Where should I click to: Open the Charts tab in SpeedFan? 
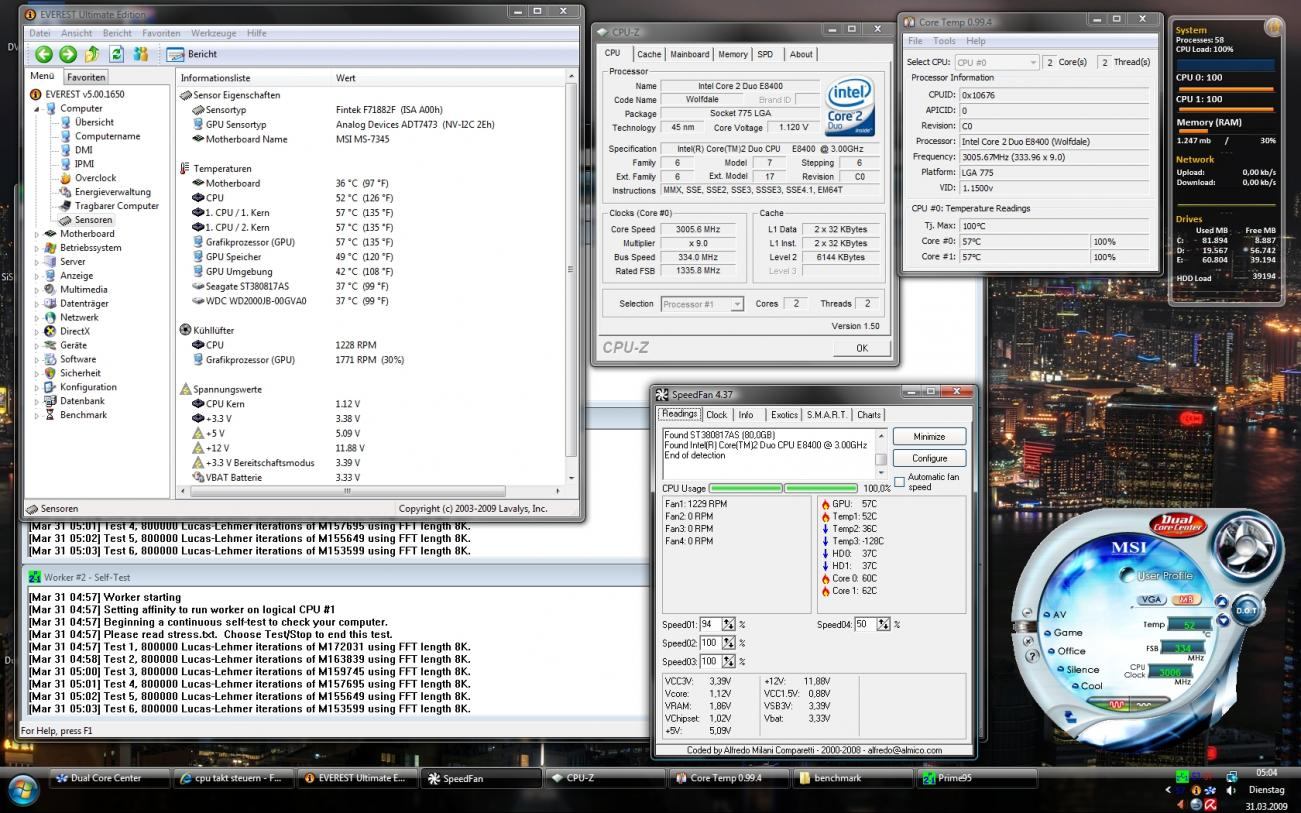[869, 415]
